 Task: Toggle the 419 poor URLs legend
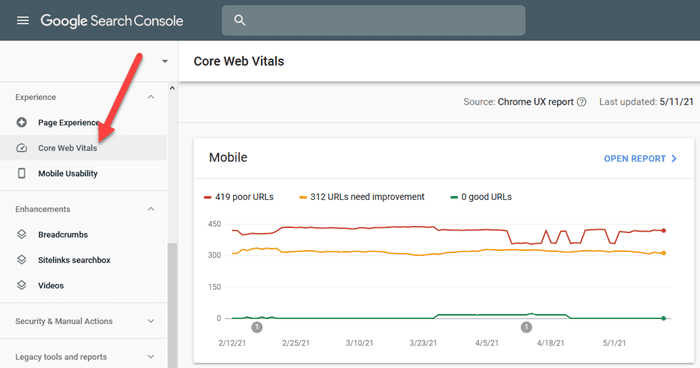(239, 197)
